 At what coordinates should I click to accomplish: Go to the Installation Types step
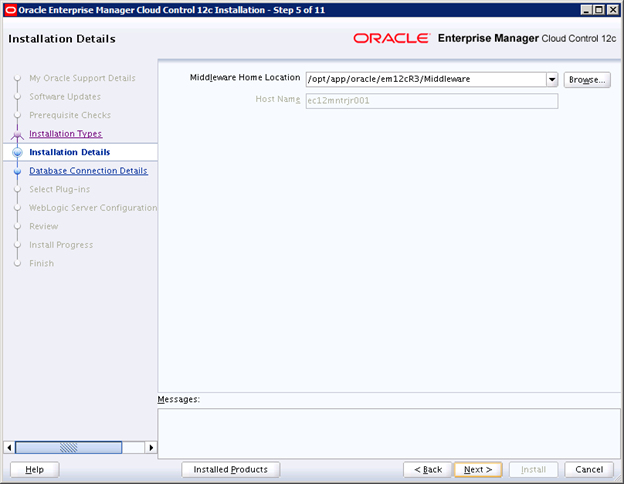(65, 134)
